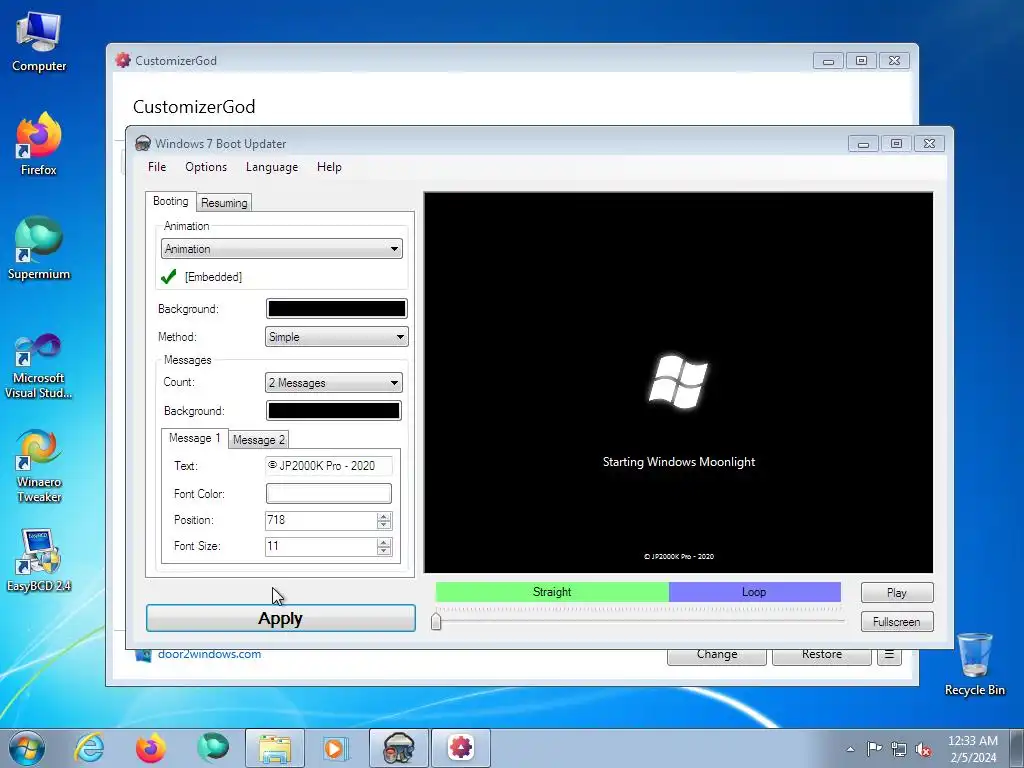Click the Apply button
This screenshot has height=768, width=1024.
point(281,618)
